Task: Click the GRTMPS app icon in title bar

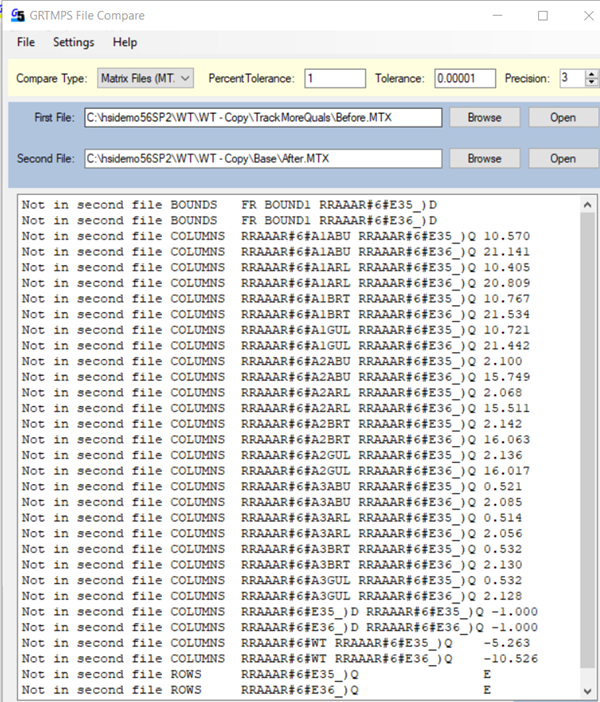Action: 18,16
